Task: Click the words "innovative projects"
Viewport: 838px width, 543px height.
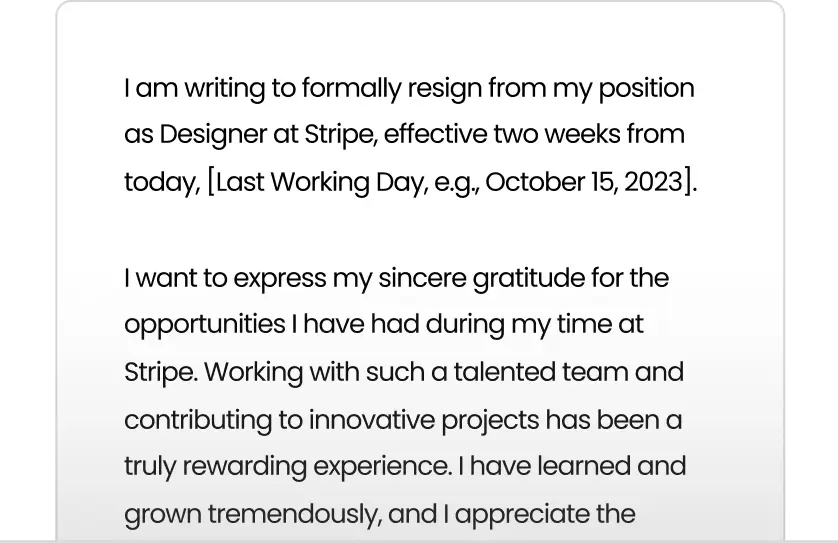Action: [x=424, y=420]
